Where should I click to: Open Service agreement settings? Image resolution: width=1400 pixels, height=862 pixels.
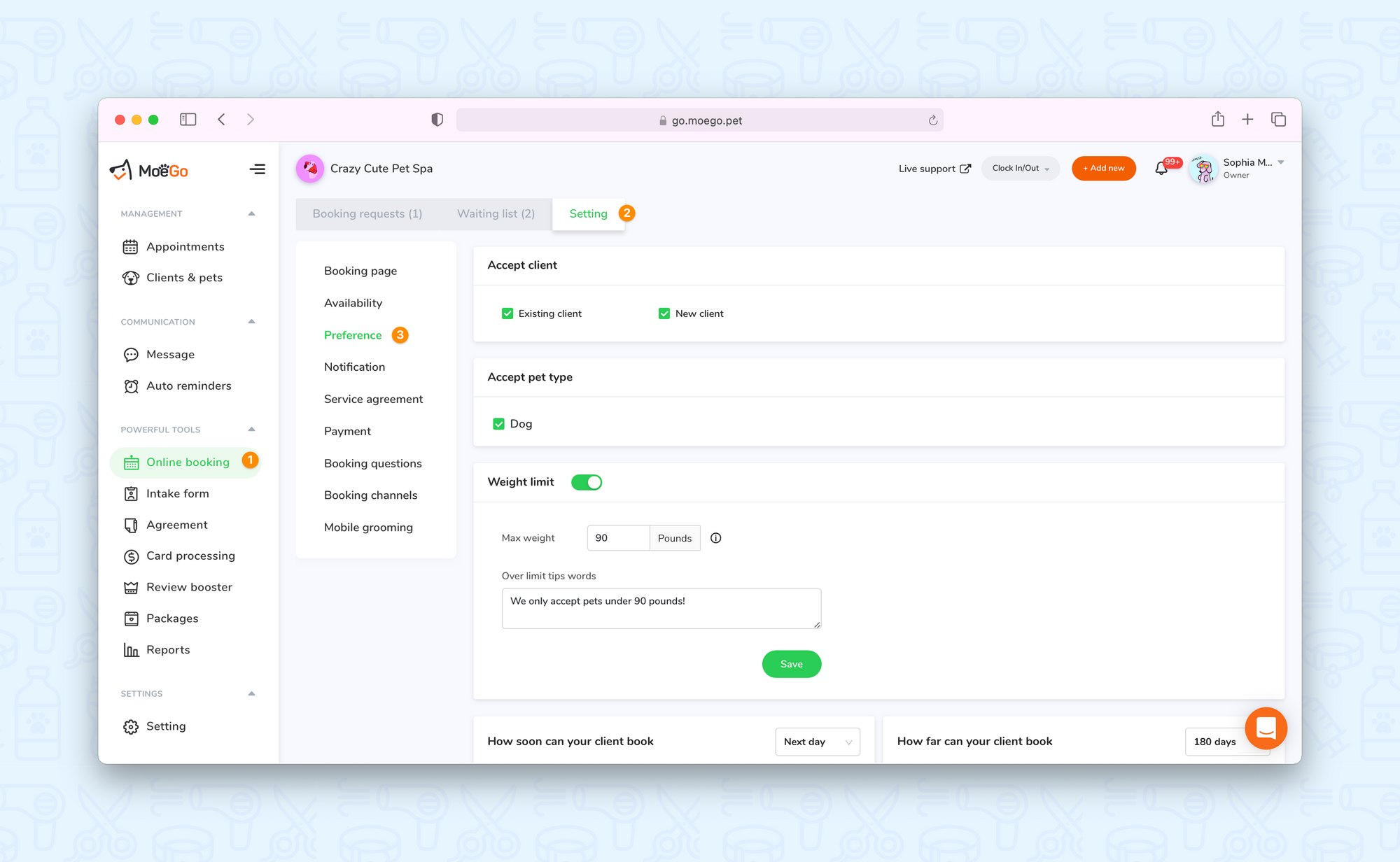tap(373, 400)
